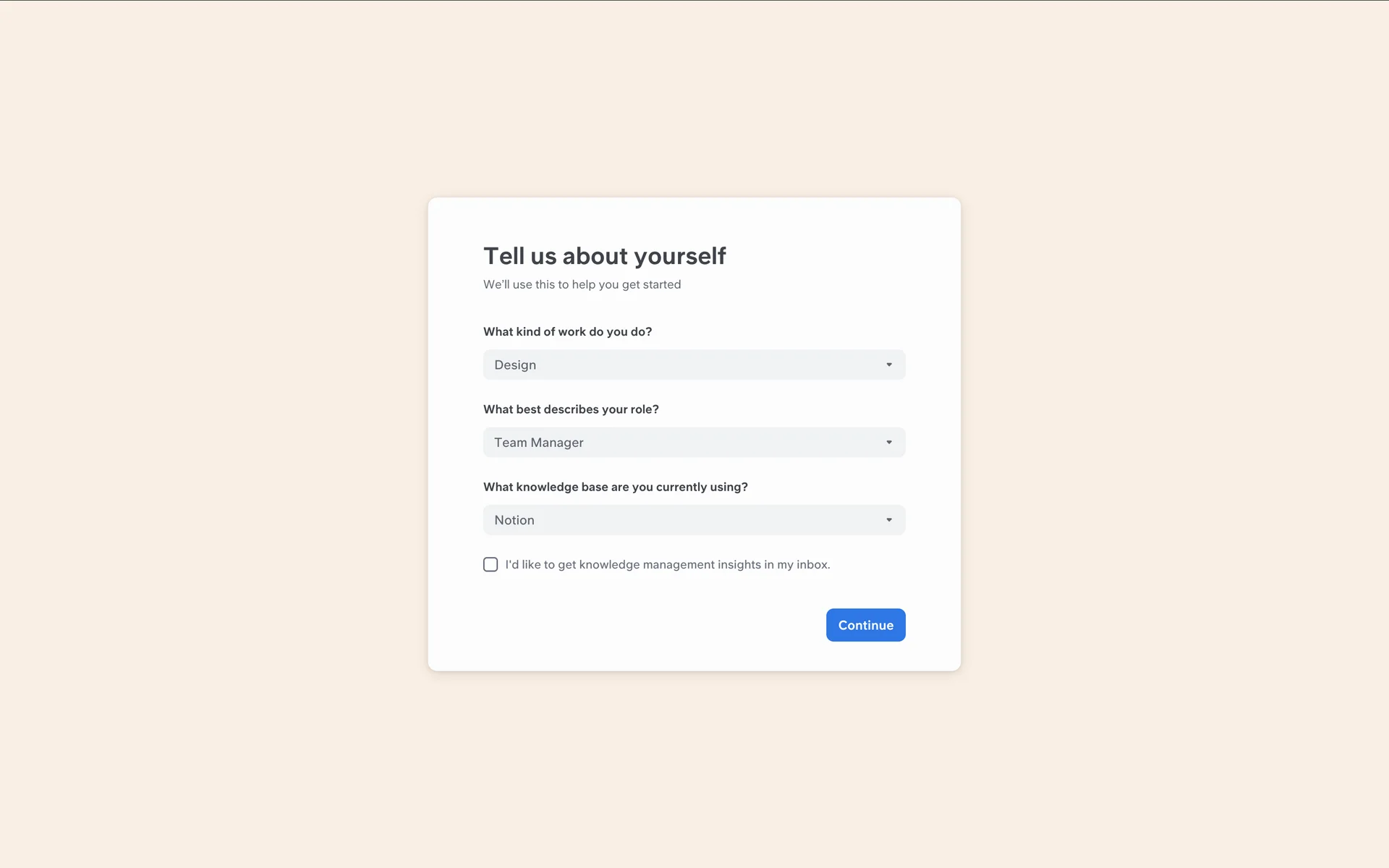Click the caret arrow in the role dropdown

click(x=889, y=442)
